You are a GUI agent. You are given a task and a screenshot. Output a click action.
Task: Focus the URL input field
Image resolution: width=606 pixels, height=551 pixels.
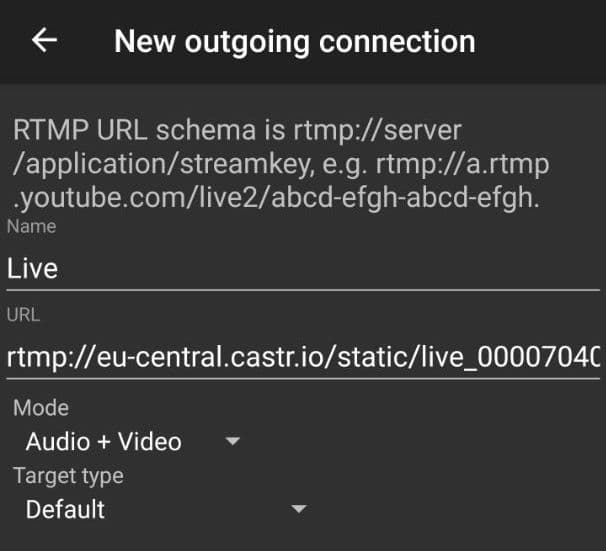click(300, 357)
